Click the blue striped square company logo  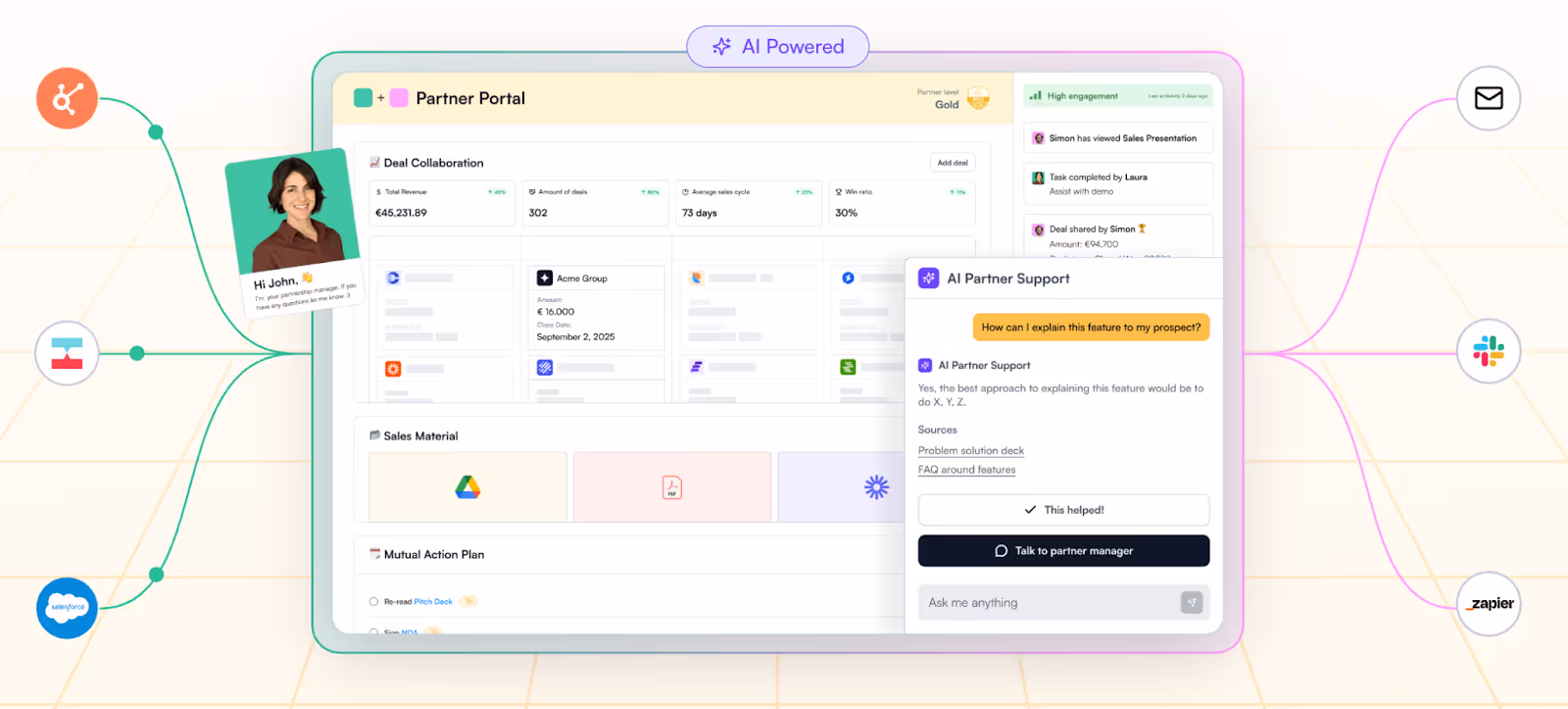pos(545,368)
